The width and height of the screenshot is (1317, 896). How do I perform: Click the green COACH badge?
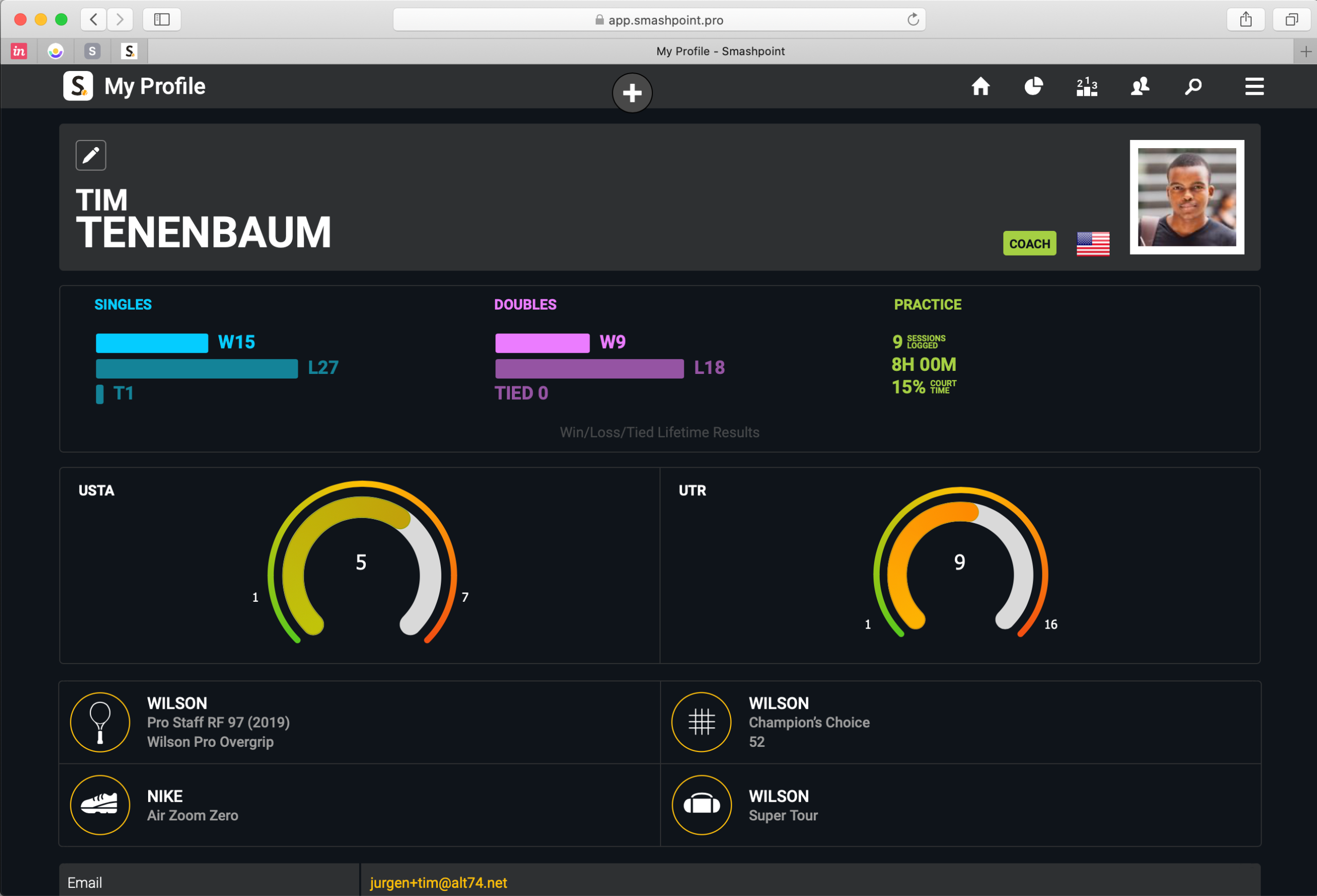pyautogui.click(x=1029, y=244)
